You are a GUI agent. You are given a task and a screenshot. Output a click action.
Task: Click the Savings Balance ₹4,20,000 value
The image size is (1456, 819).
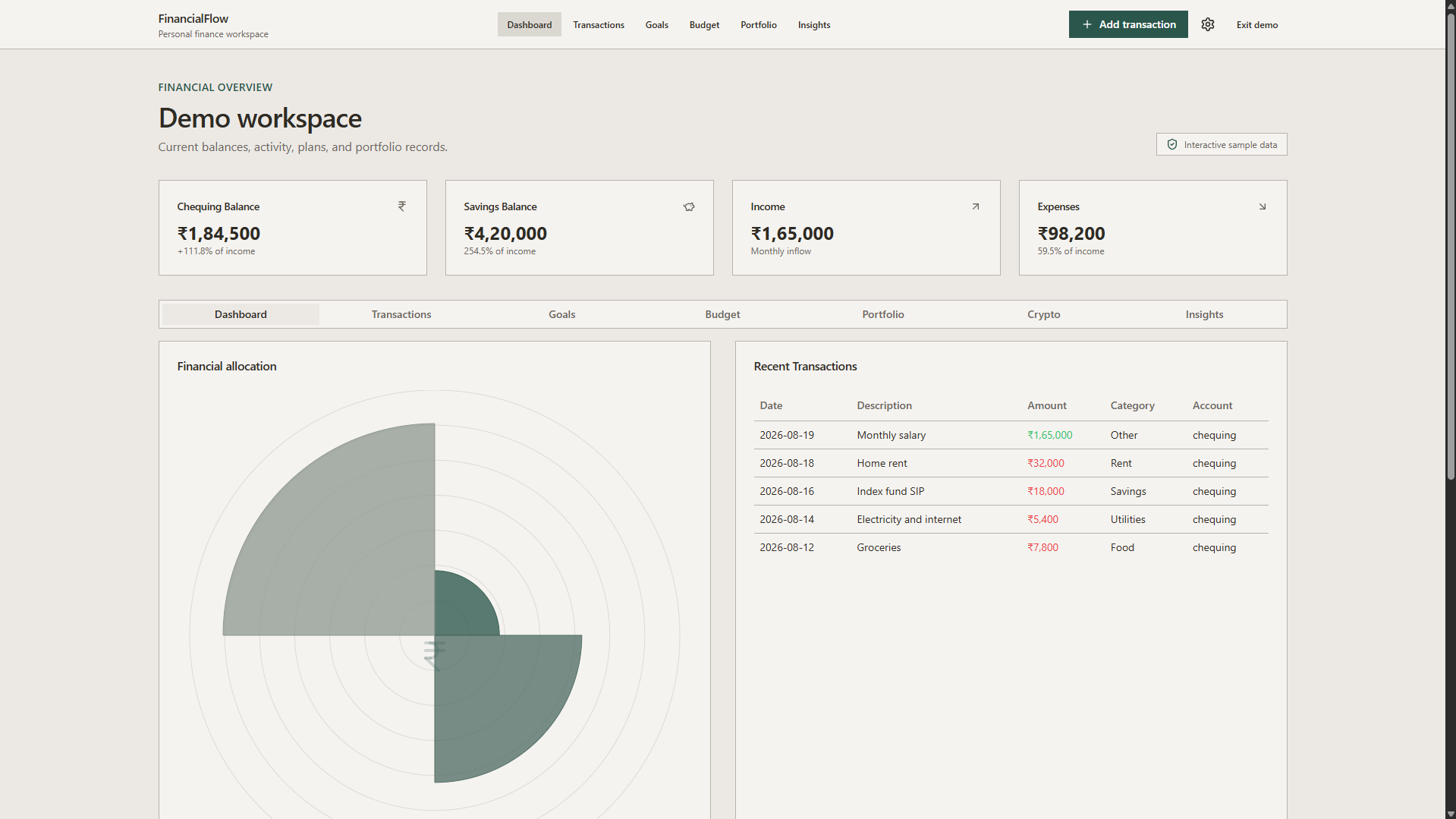click(505, 234)
